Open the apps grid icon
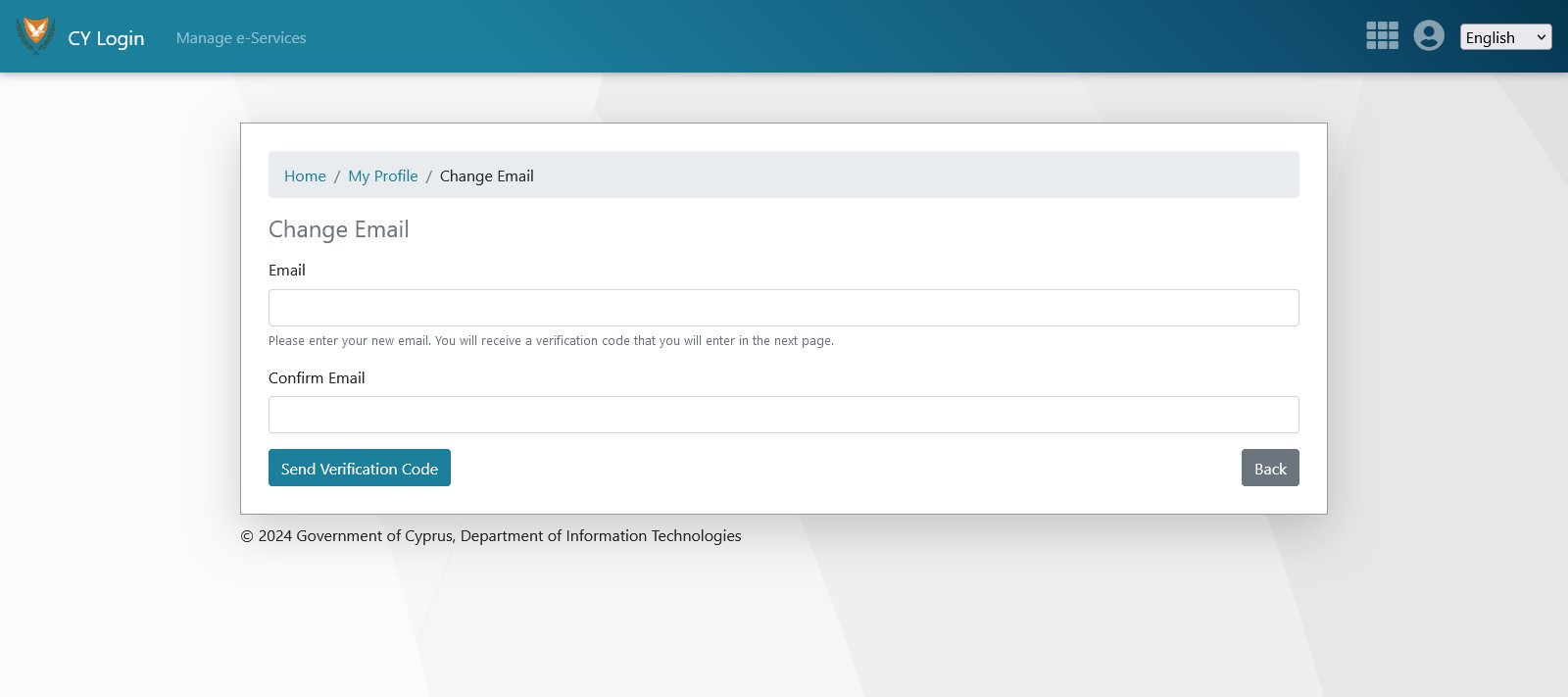The image size is (1568, 697). pos(1382,36)
